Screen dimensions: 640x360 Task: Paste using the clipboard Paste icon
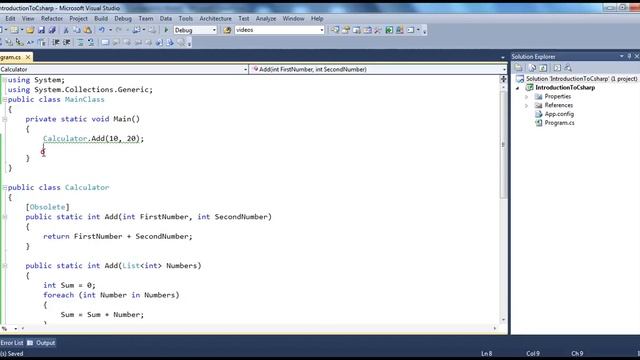pos(87,30)
